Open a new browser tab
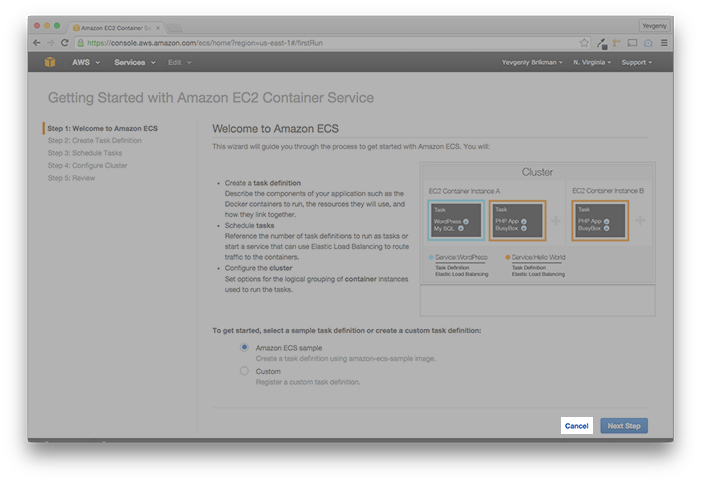Screen dimensions: 701x482 pos(174,28)
